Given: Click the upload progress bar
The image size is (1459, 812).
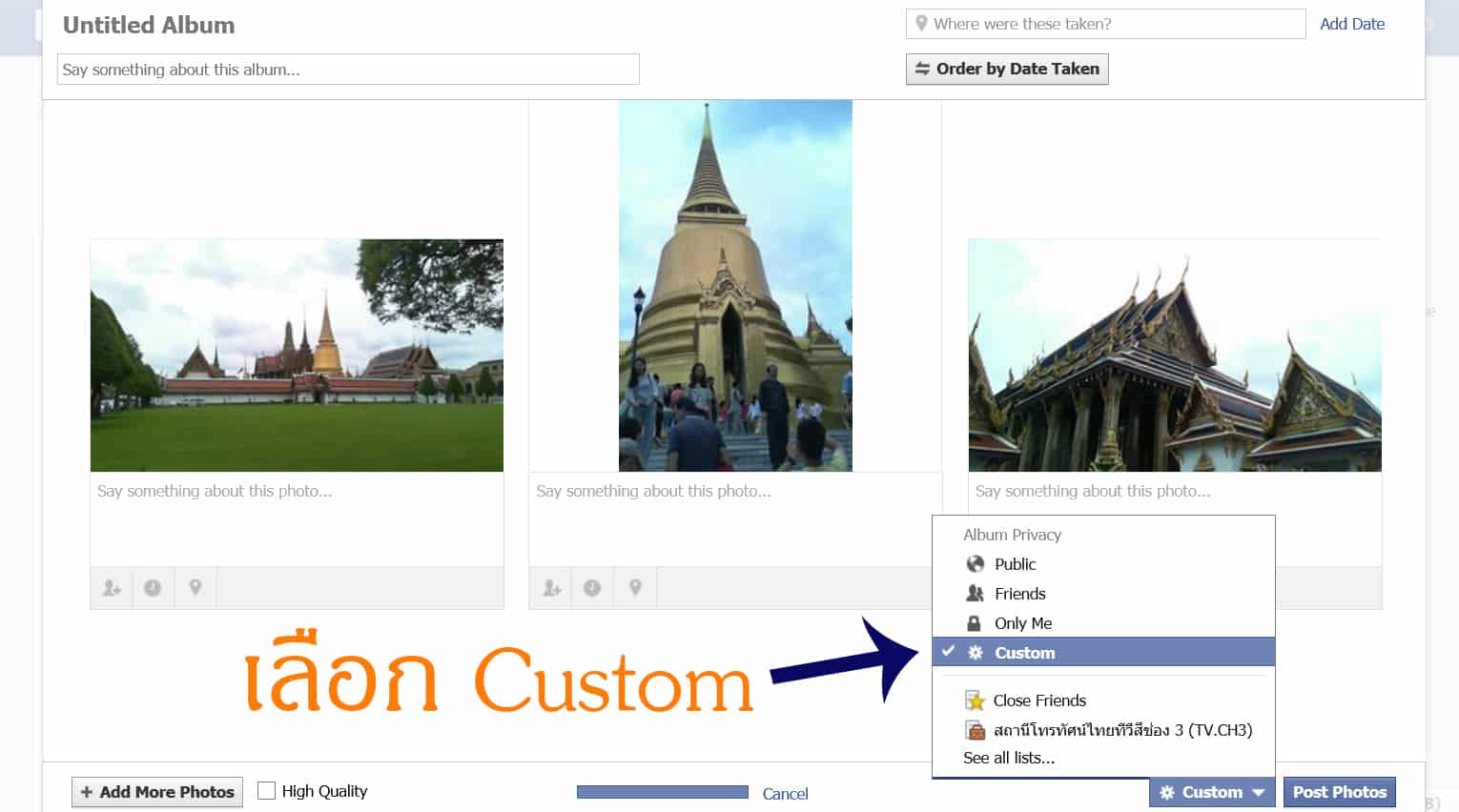Looking at the screenshot, I should [x=662, y=792].
